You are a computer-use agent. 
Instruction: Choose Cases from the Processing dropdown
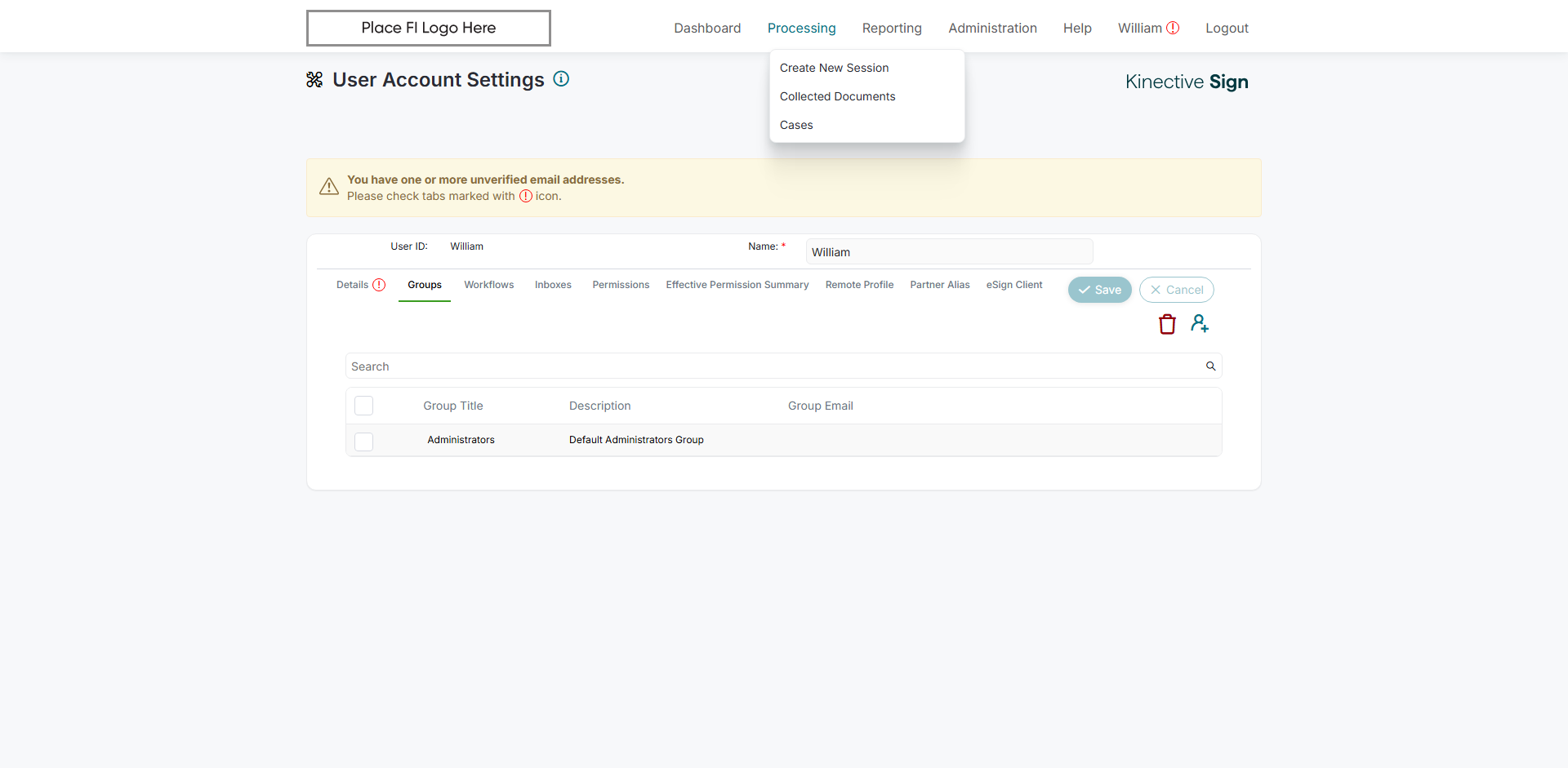796,125
